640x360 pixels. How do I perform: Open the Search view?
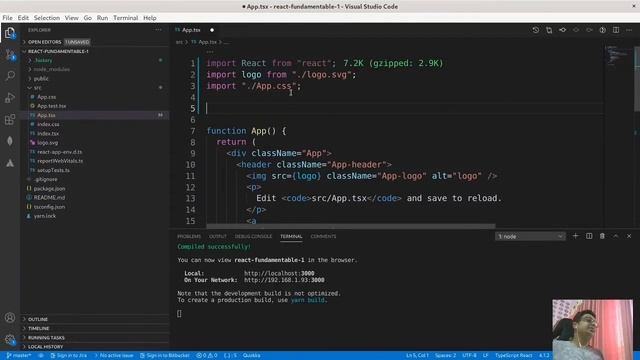pyautogui.click(x=10, y=76)
